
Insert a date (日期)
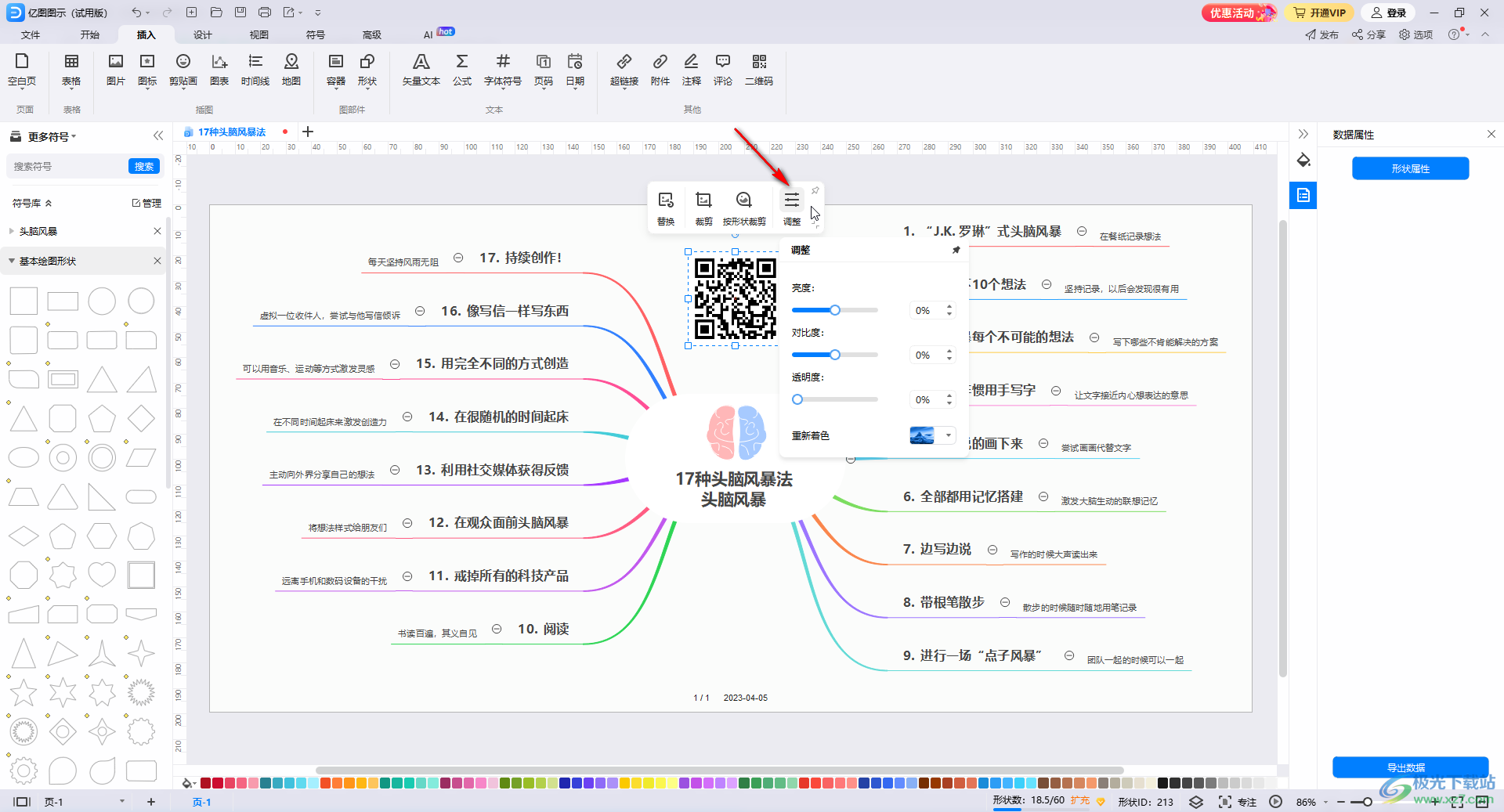click(x=575, y=70)
